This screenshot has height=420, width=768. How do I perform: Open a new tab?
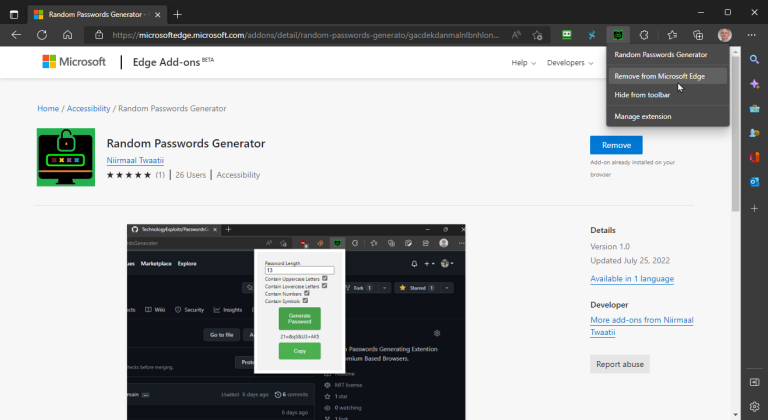(177, 14)
